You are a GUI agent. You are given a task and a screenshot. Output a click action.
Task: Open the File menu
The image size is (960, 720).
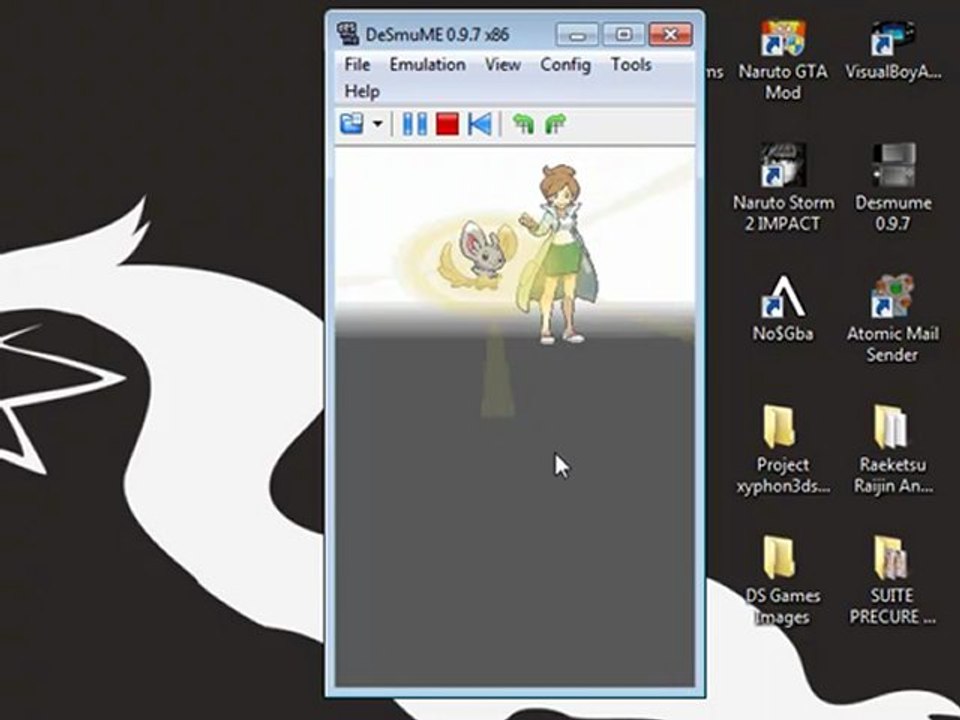[357, 65]
